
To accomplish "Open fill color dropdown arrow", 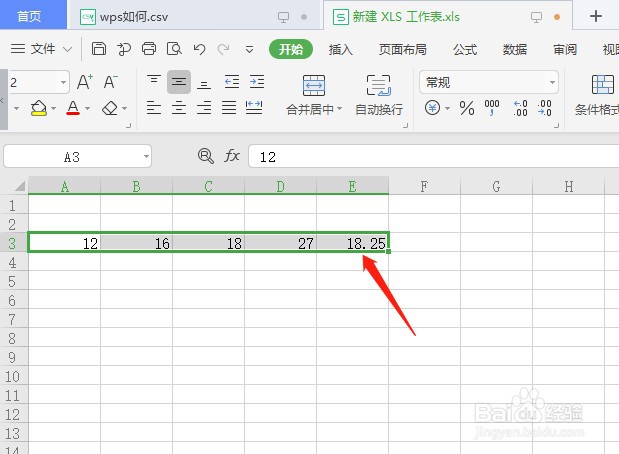I will click(x=53, y=108).
